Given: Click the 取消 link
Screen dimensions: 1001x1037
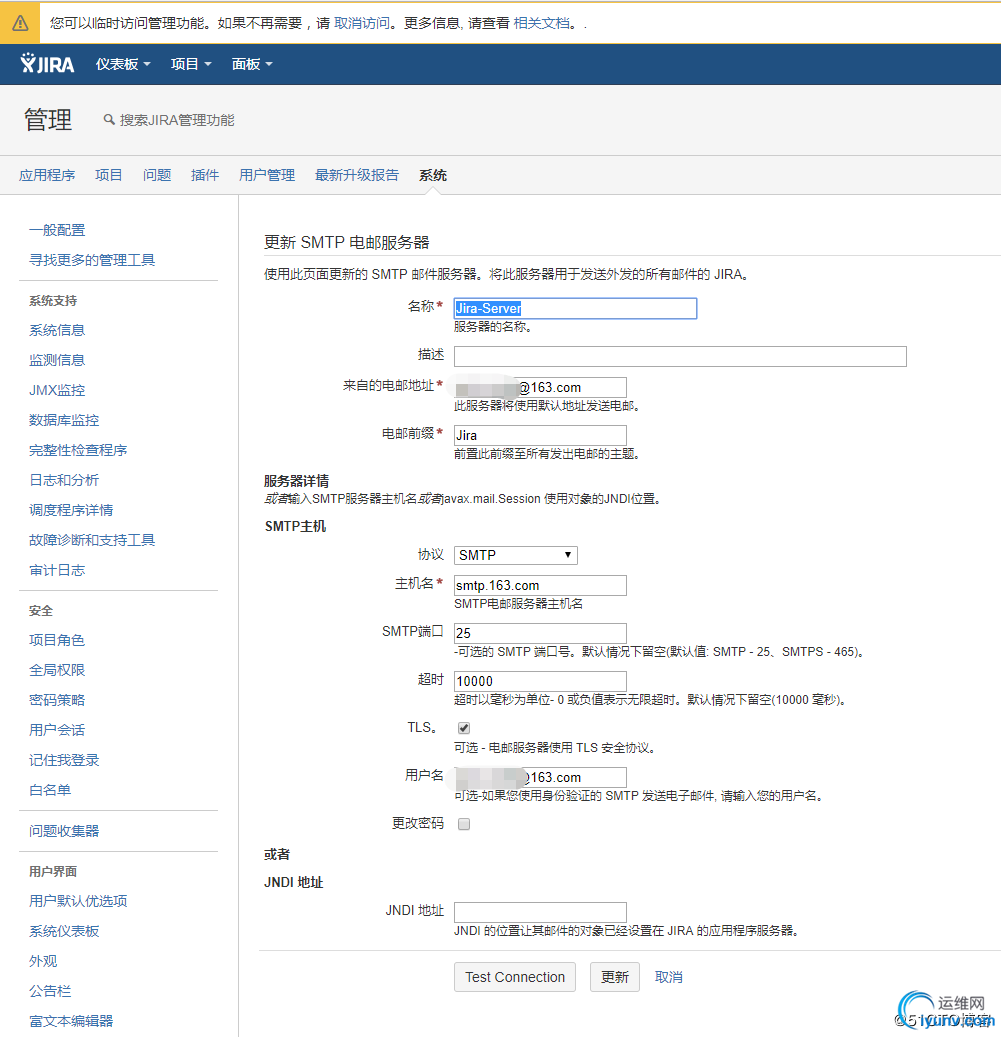Looking at the screenshot, I should [668, 977].
